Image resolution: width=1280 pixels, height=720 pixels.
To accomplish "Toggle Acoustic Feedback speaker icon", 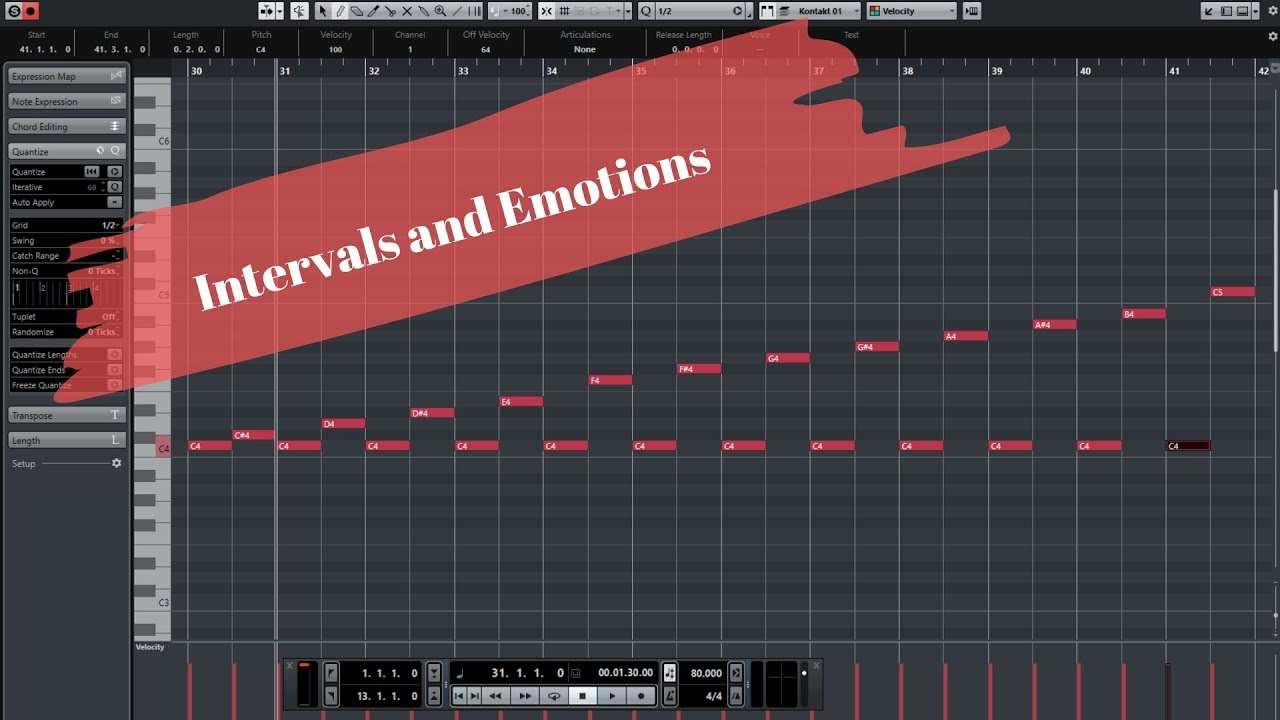I will (300, 11).
